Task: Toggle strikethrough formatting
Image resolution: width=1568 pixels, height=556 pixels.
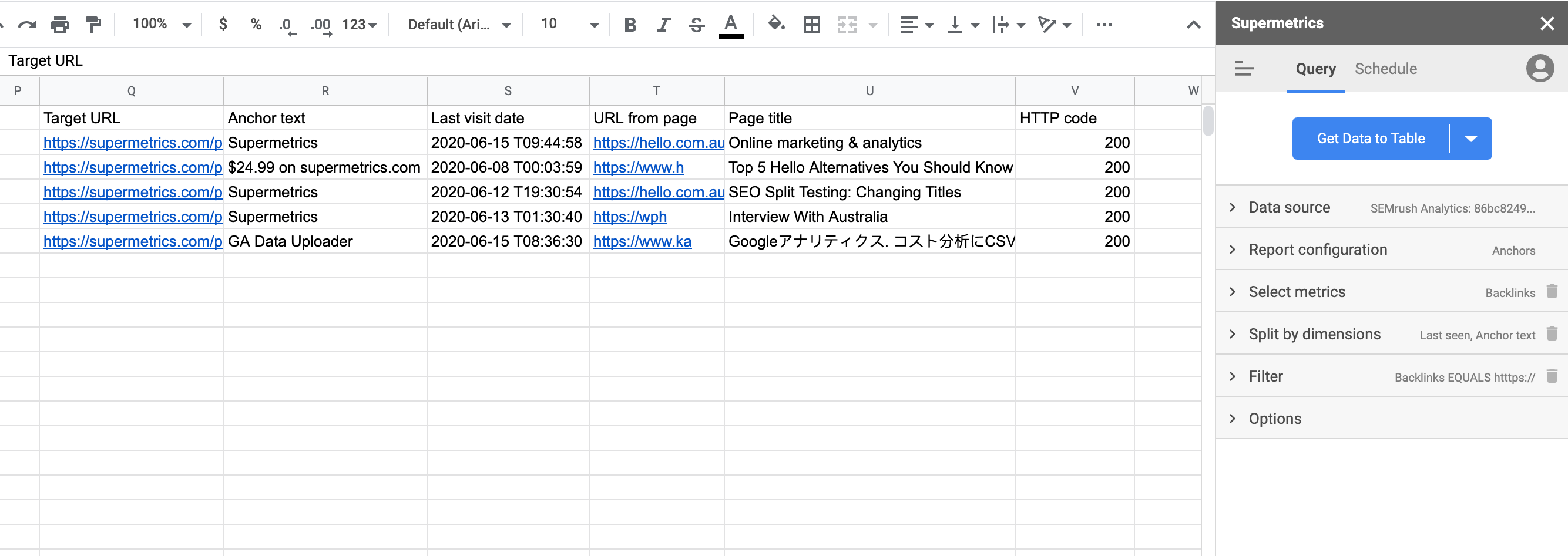Action: click(x=696, y=24)
